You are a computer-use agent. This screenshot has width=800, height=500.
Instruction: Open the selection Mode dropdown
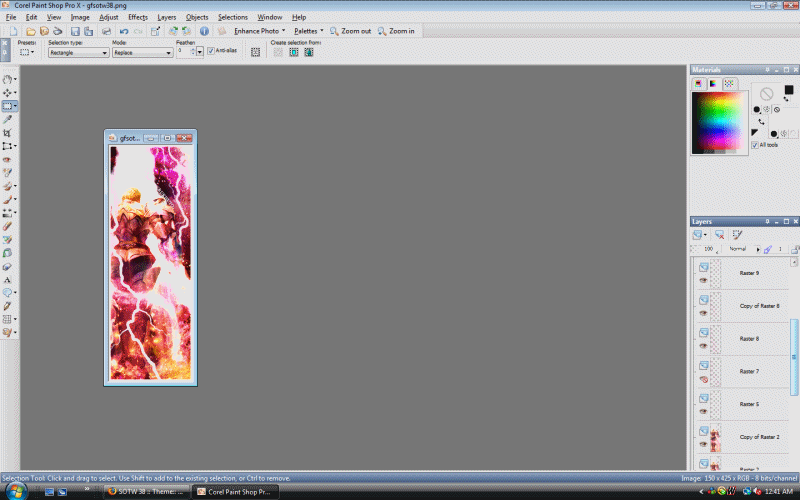[142, 53]
